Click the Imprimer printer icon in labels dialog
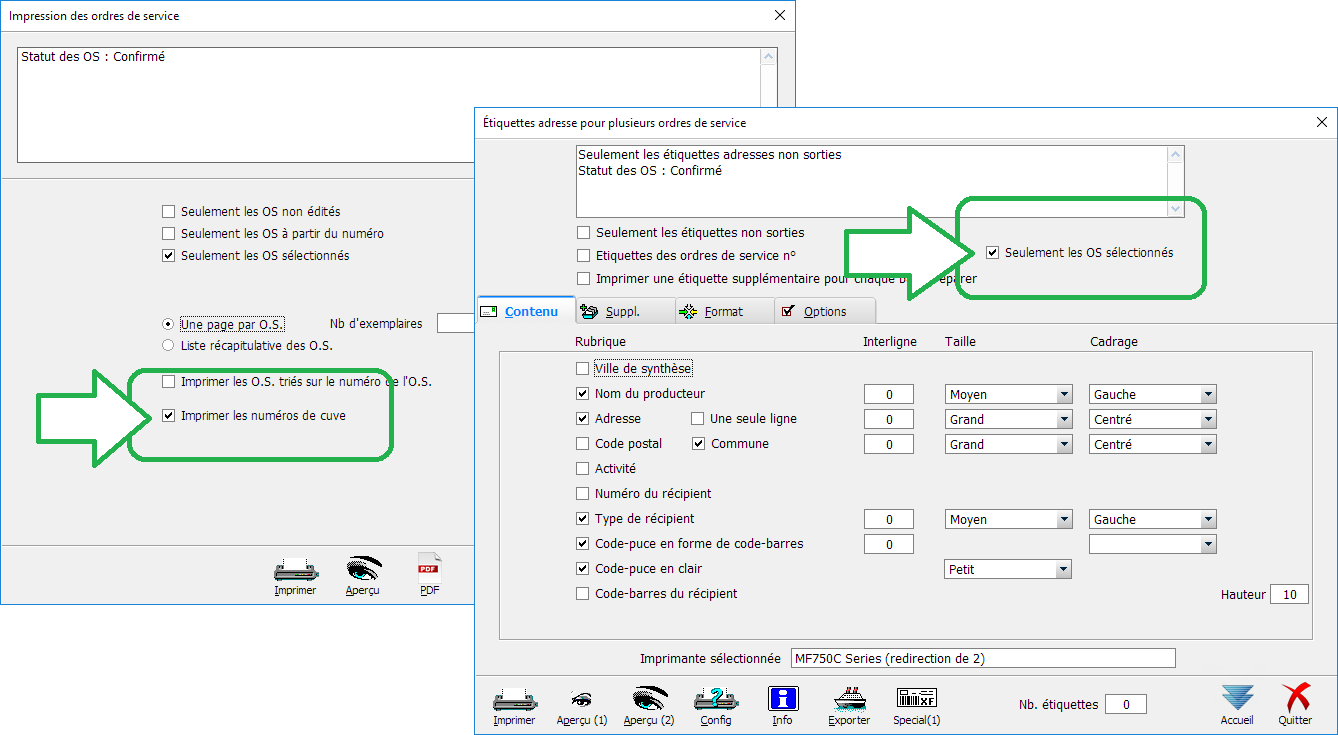The width and height of the screenshot is (1338, 735). [514, 699]
